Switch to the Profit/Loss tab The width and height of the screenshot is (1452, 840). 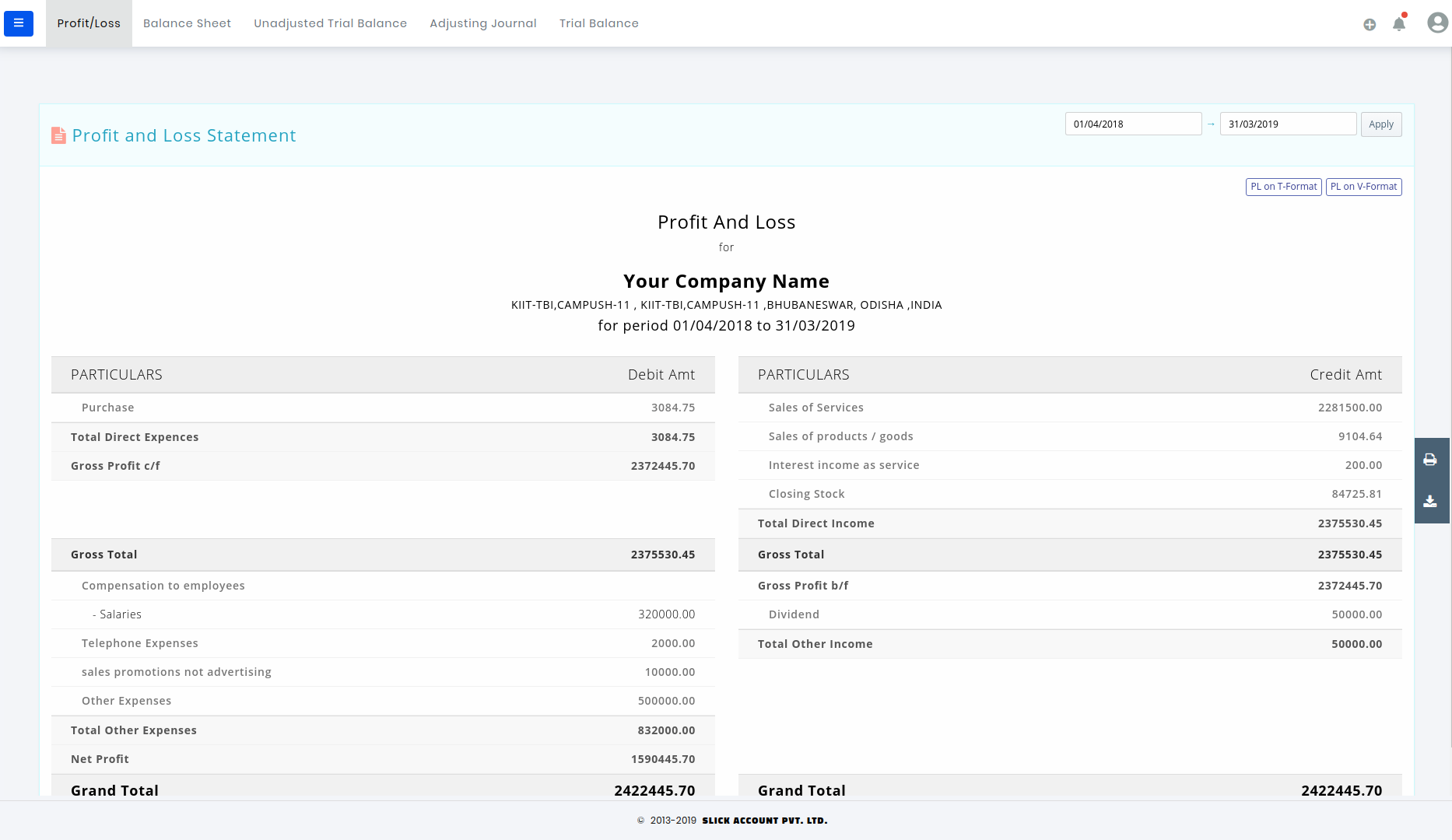coord(89,23)
